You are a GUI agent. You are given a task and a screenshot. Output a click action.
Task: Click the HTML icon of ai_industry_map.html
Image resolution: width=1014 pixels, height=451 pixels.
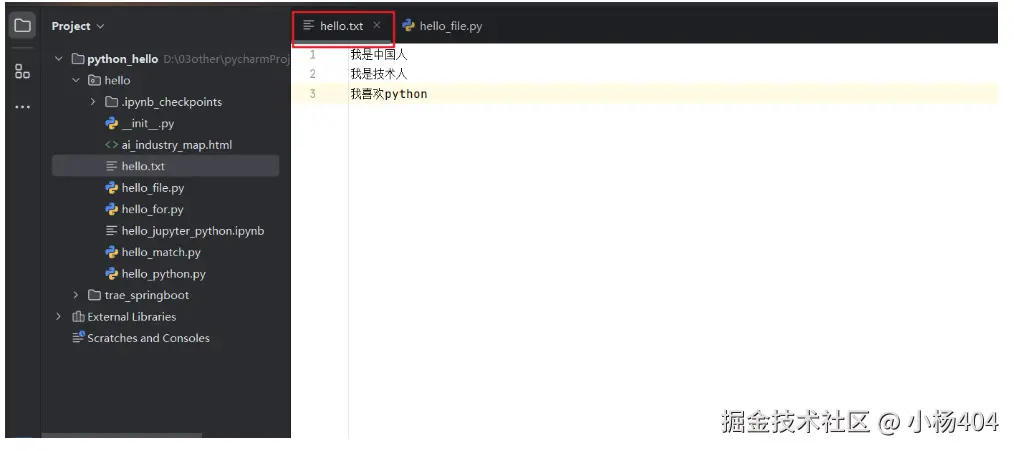(x=111, y=145)
